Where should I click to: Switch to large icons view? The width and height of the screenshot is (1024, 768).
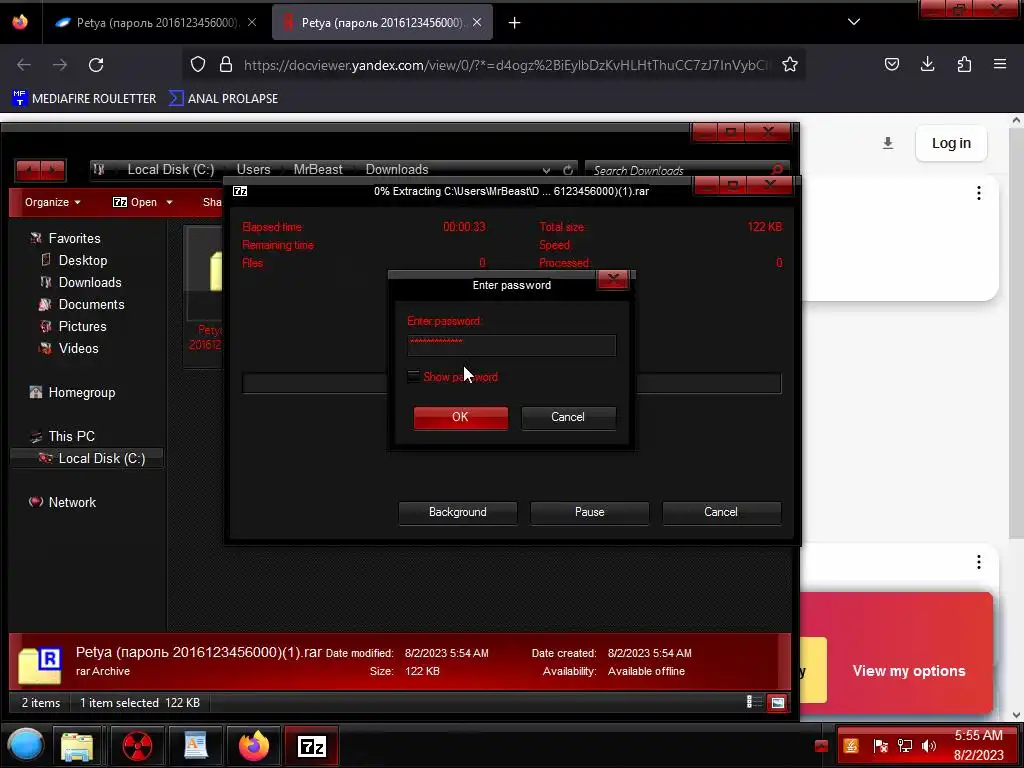coord(778,703)
